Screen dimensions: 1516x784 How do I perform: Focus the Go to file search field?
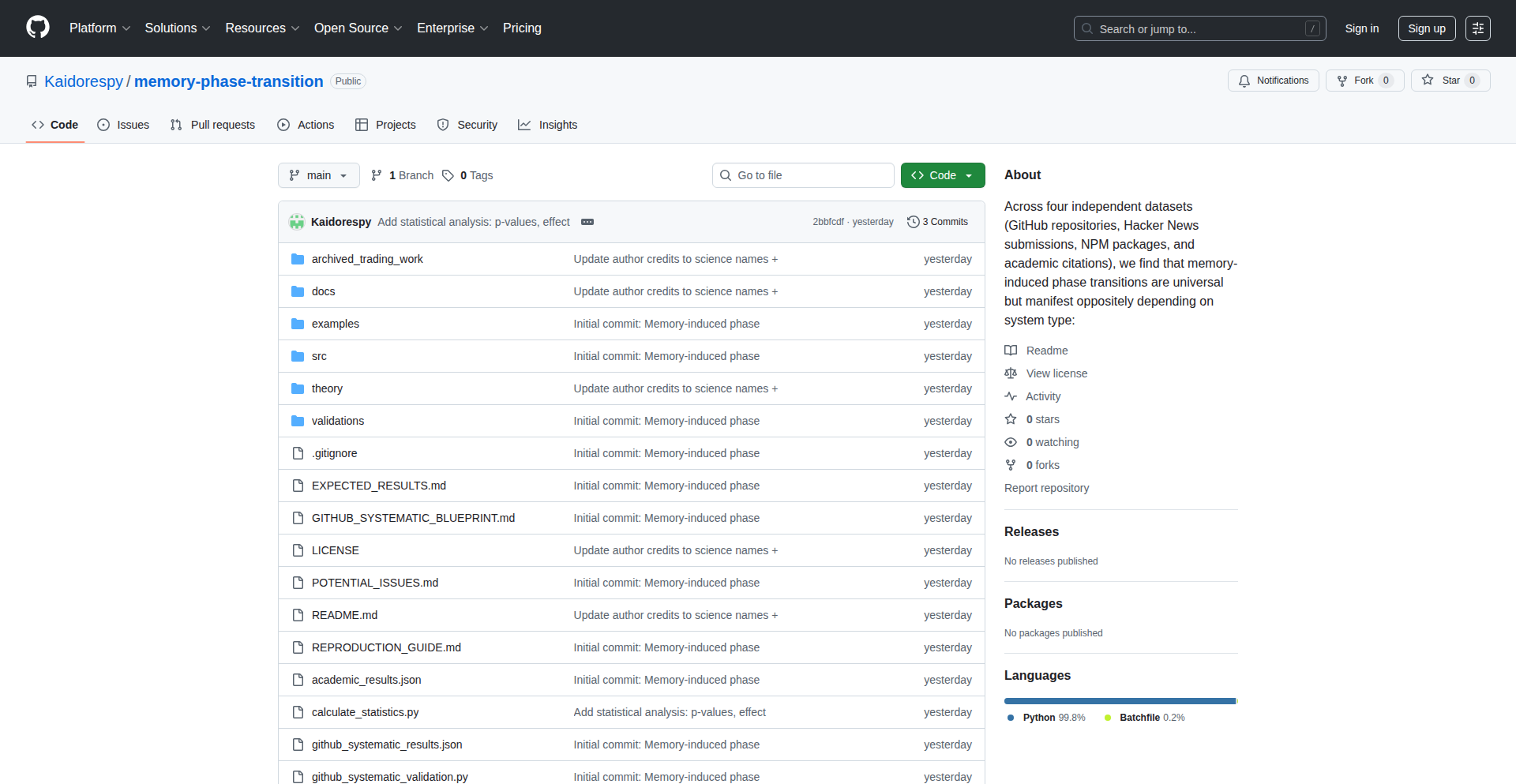point(803,175)
